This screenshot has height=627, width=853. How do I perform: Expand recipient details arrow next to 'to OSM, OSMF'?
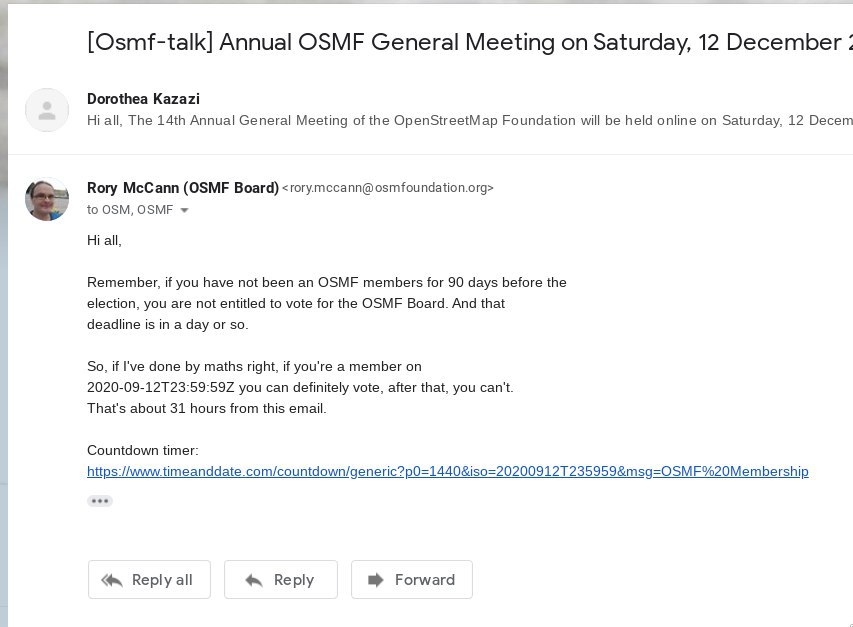point(184,210)
